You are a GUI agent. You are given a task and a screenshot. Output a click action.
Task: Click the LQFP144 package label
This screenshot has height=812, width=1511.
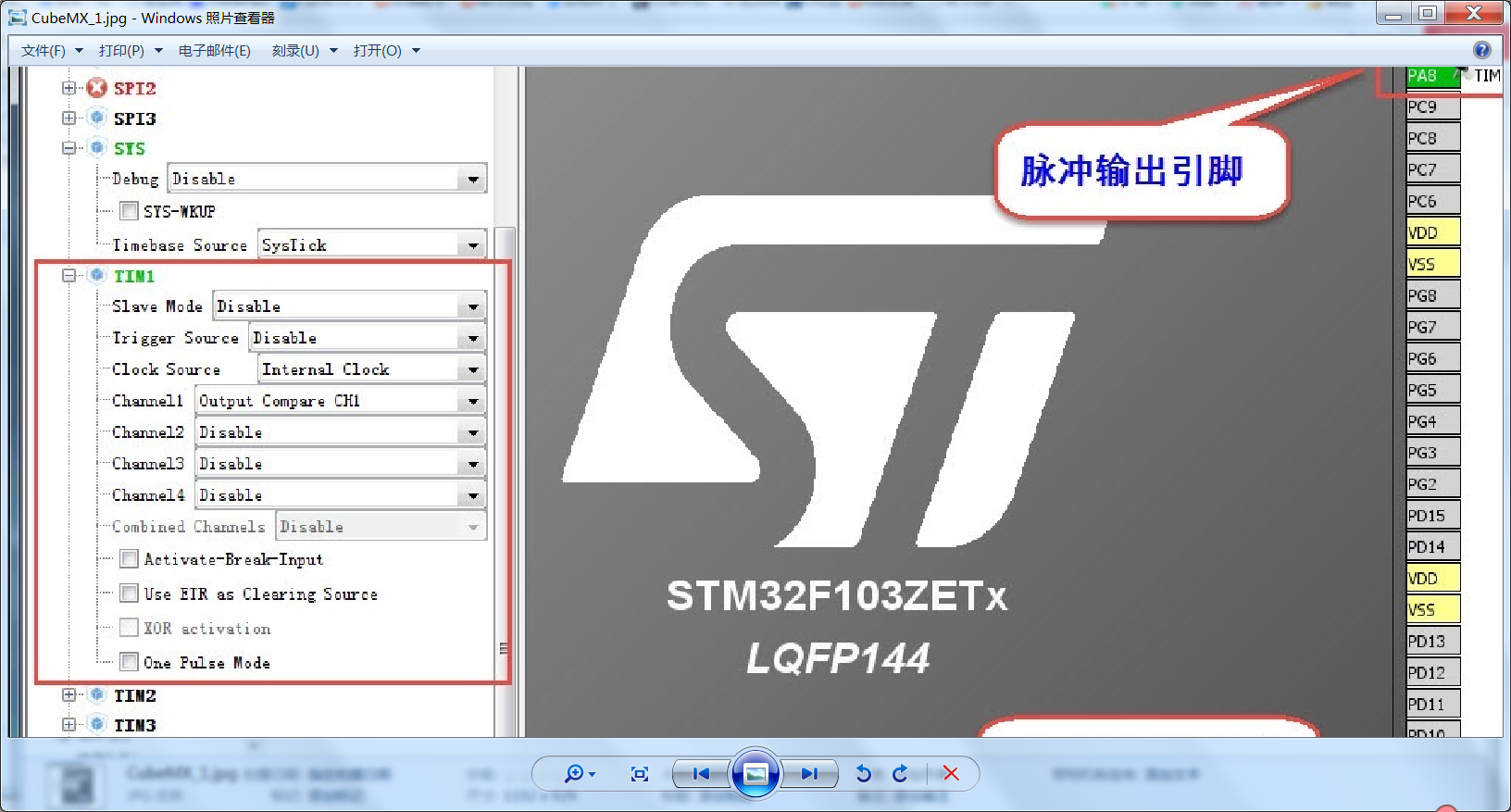pos(838,658)
